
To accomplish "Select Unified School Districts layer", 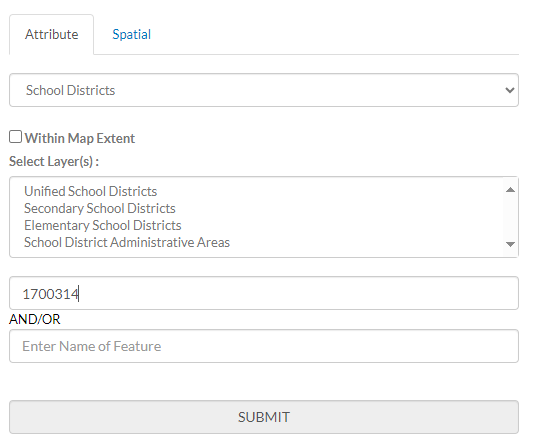I will click(x=91, y=191).
